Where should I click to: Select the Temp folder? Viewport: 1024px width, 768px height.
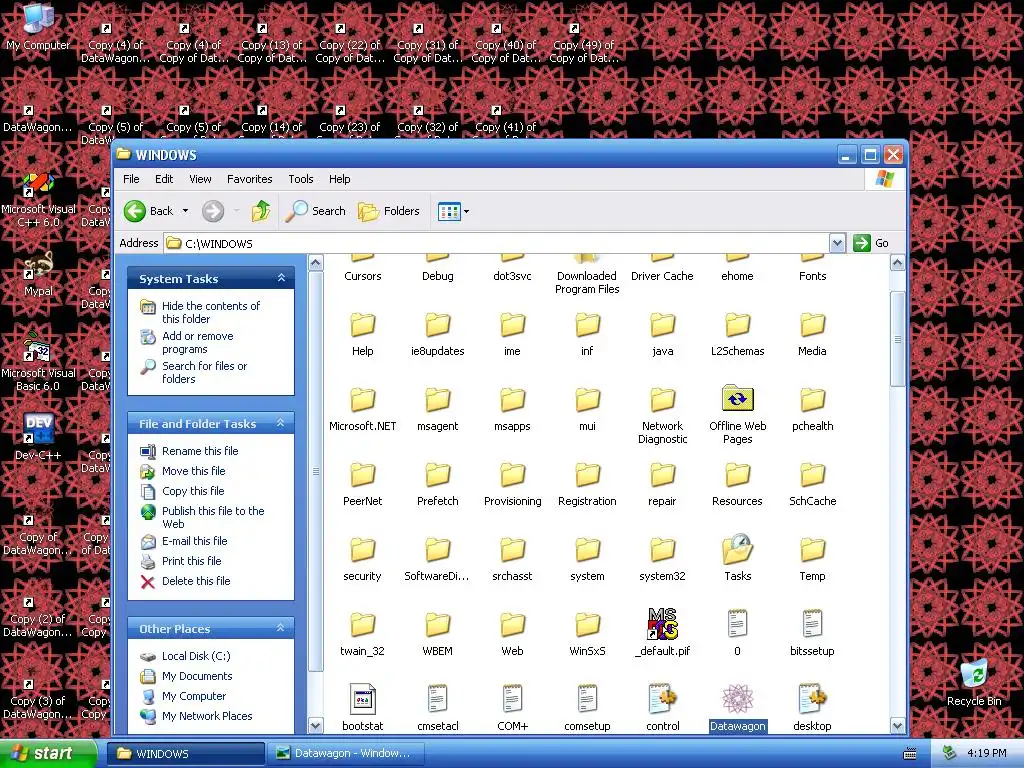click(812, 550)
